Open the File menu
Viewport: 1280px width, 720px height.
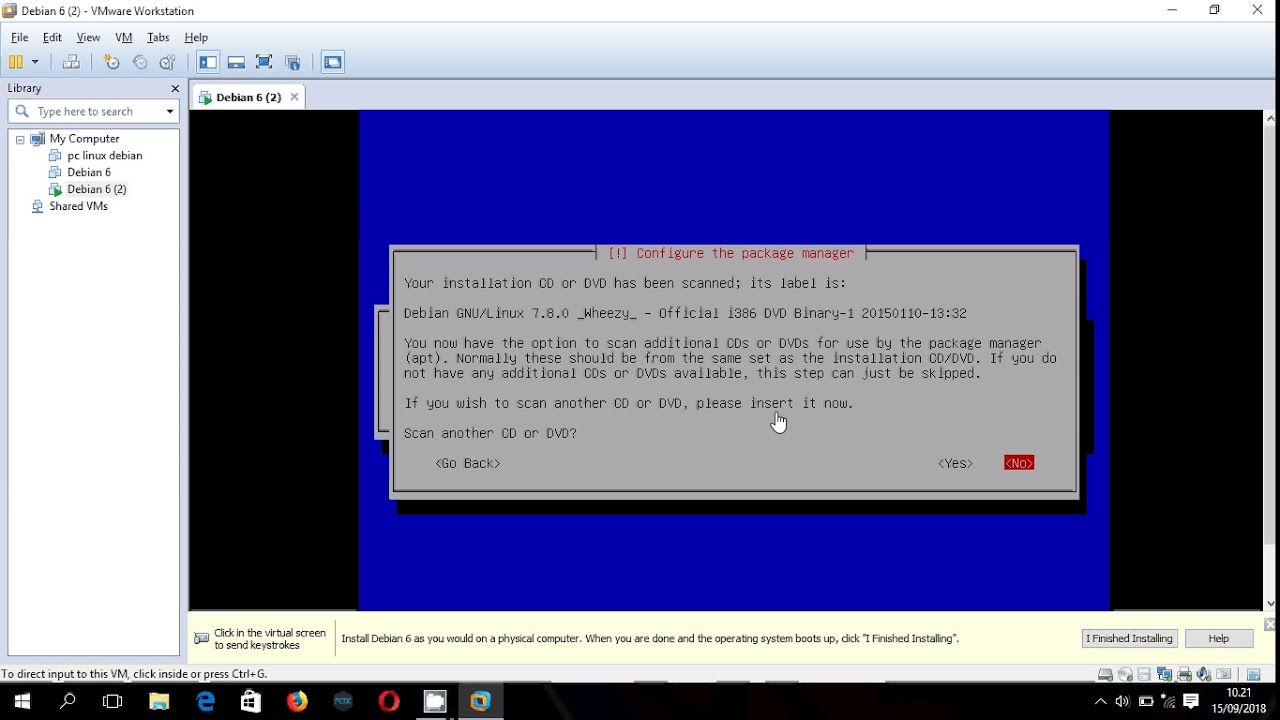(20, 37)
